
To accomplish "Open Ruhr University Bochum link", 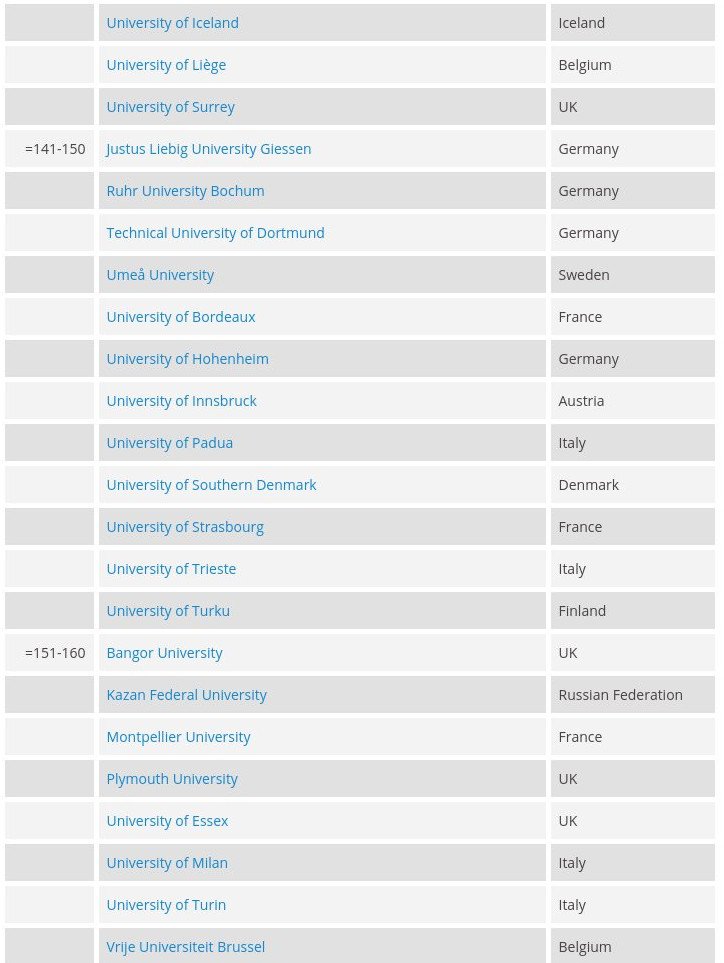I will (x=185, y=191).
